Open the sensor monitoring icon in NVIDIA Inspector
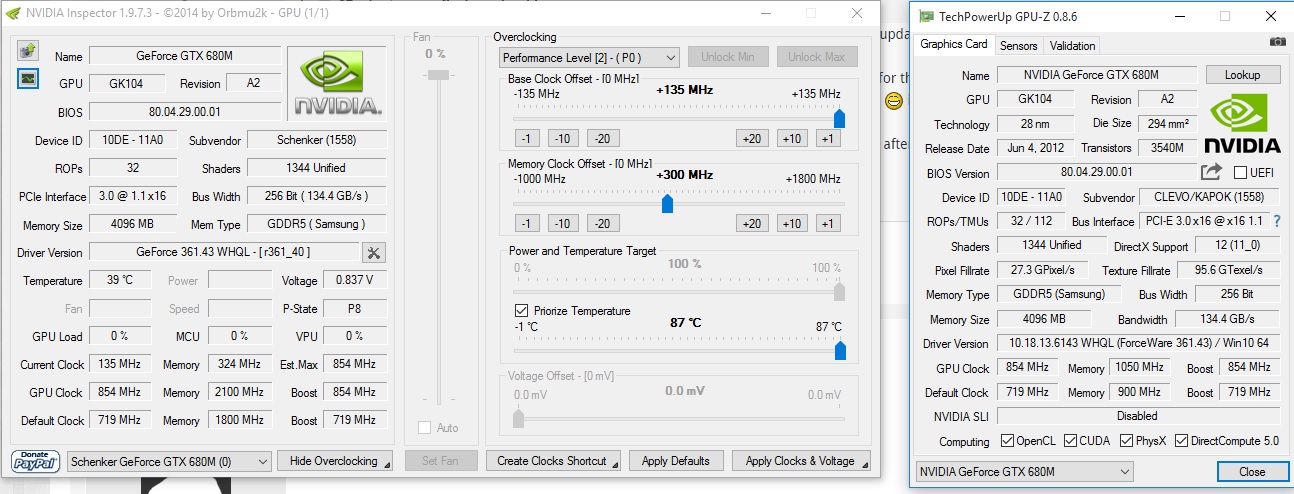Screen dimensions: 1294x494 [28, 79]
